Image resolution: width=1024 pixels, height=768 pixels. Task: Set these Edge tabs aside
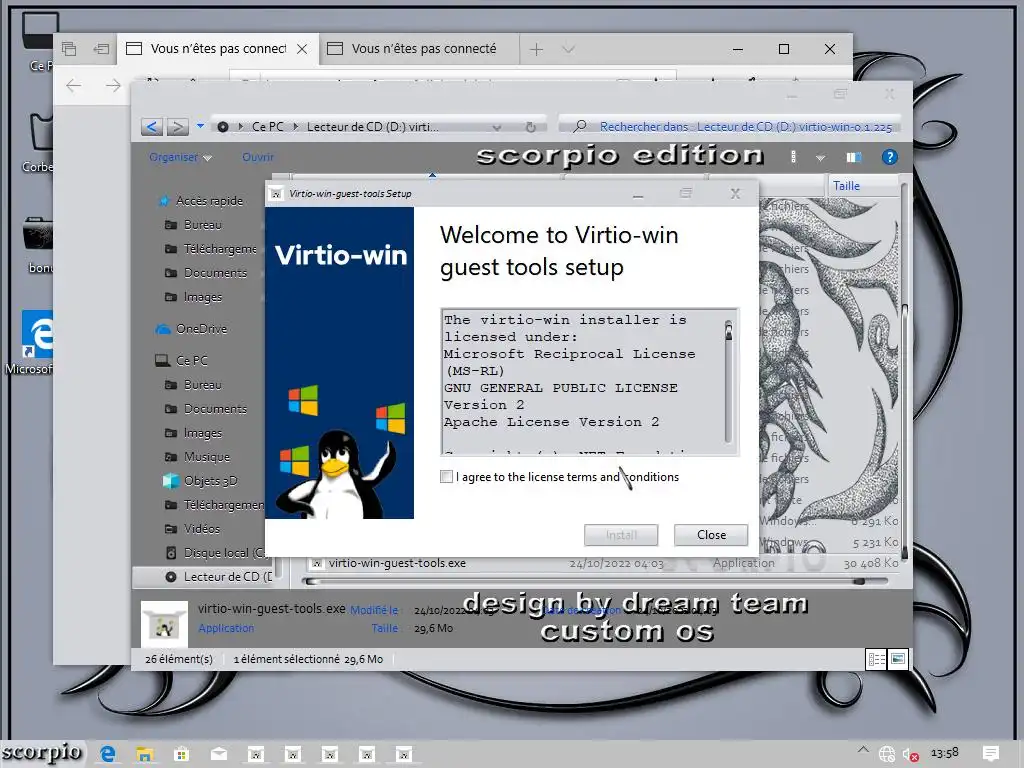101,49
